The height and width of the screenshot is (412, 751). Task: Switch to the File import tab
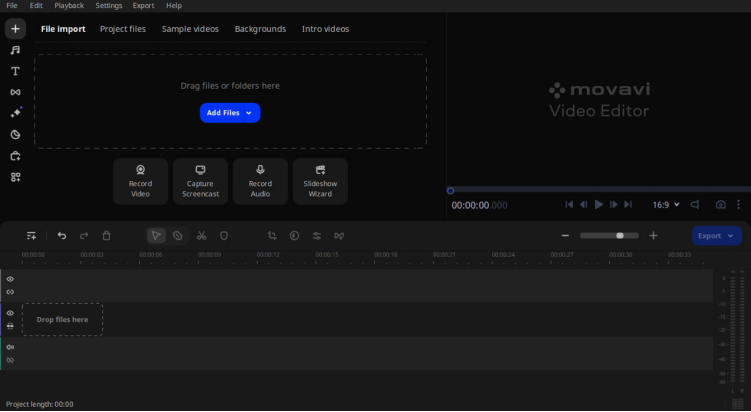(x=63, y=29)
